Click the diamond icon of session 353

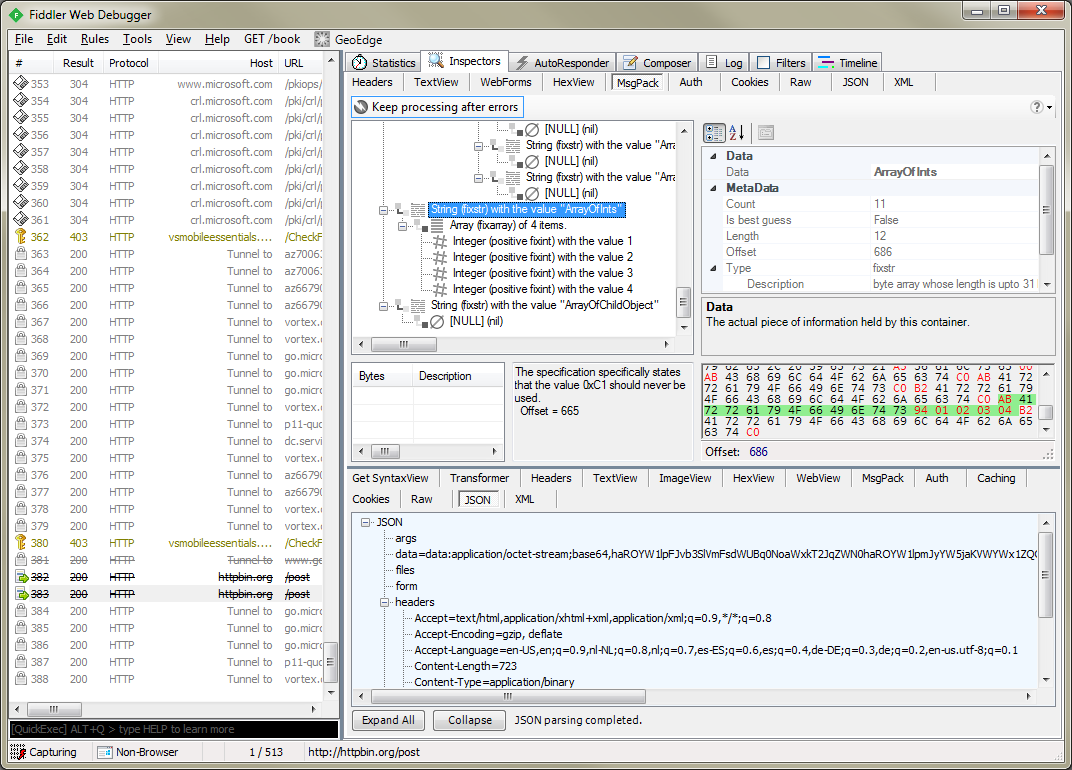(21, 83)
